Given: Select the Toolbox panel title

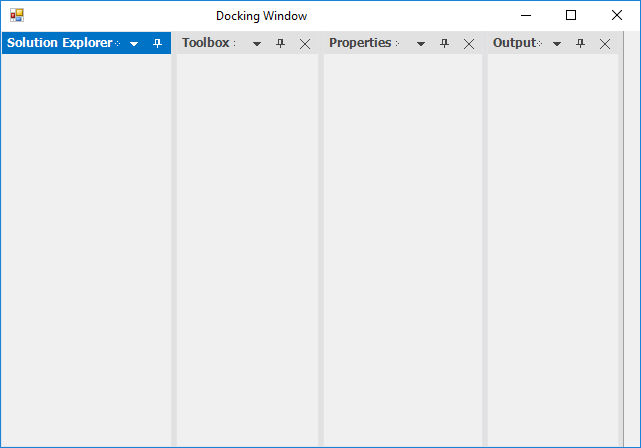Looking at the screenshot, I should pyautogui.click(x=206, y=43).
